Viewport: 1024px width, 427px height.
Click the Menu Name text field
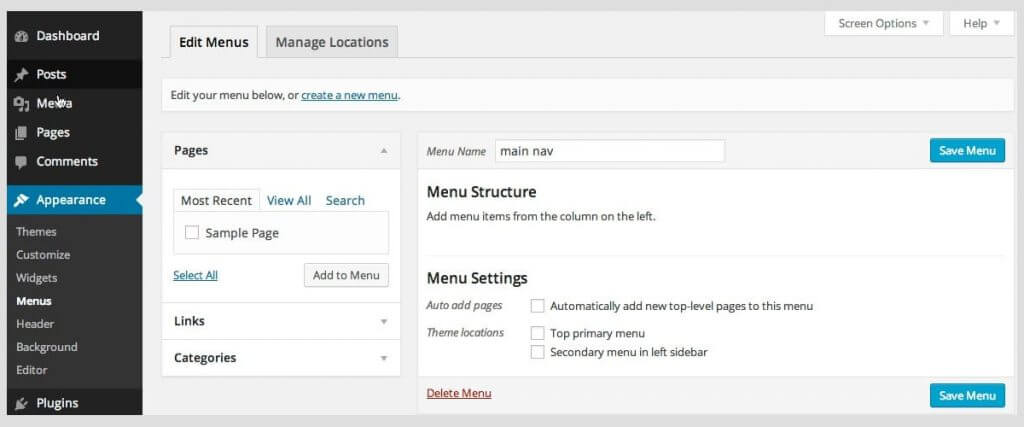(x=609, y=151)
